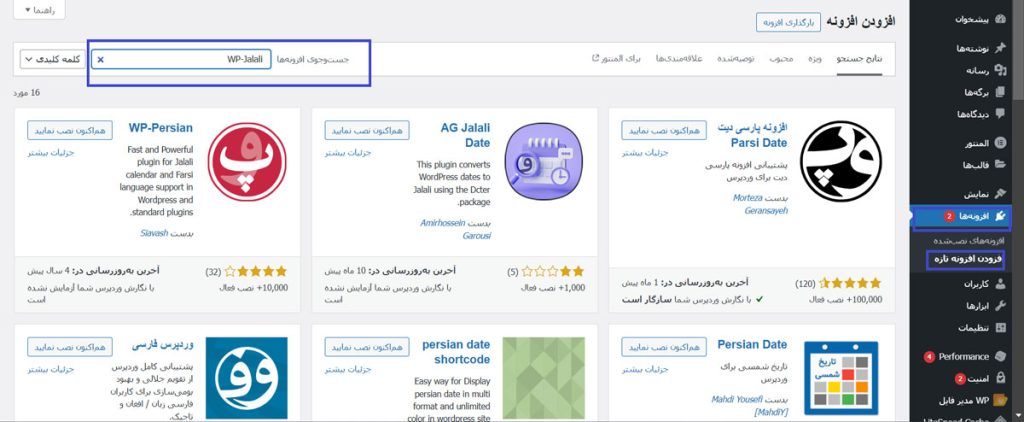The height and width of the screenshot is (422, 1024).
Task: Open more details for Parsi Date plugin
Action: tap(645, 154)
